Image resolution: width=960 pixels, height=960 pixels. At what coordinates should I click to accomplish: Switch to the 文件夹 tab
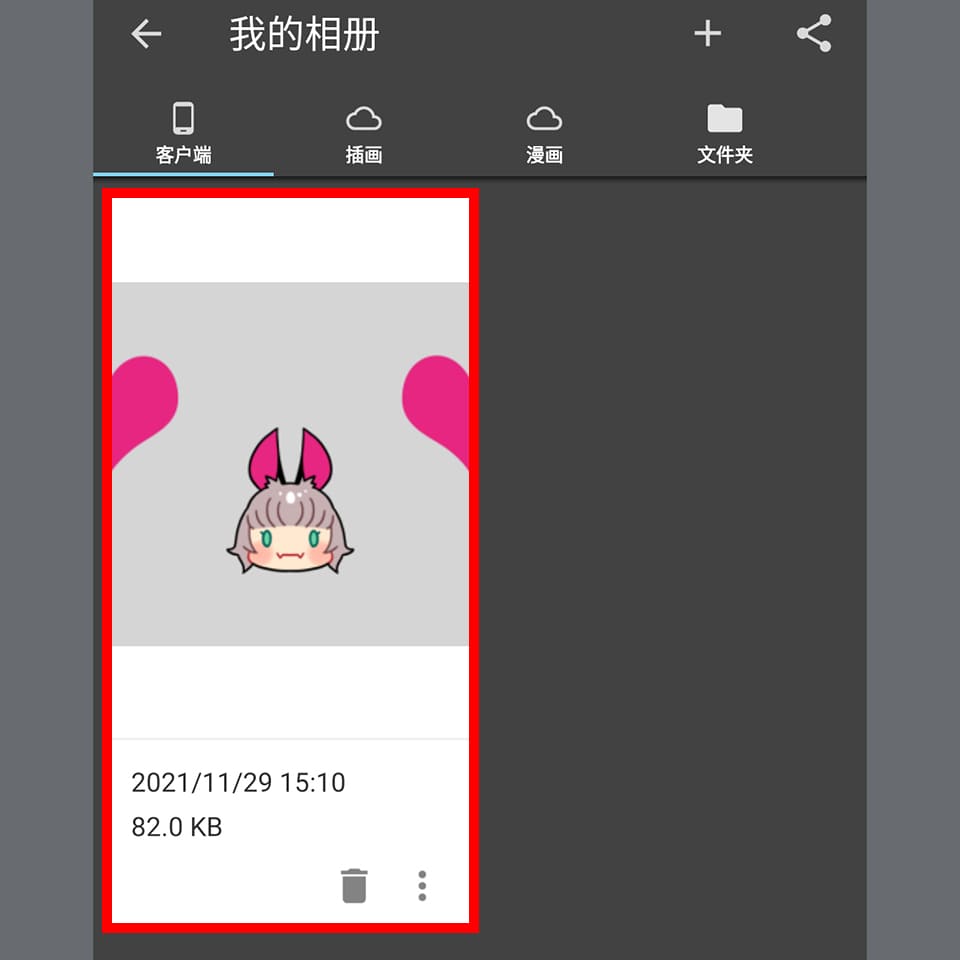(x=724, y=134)
